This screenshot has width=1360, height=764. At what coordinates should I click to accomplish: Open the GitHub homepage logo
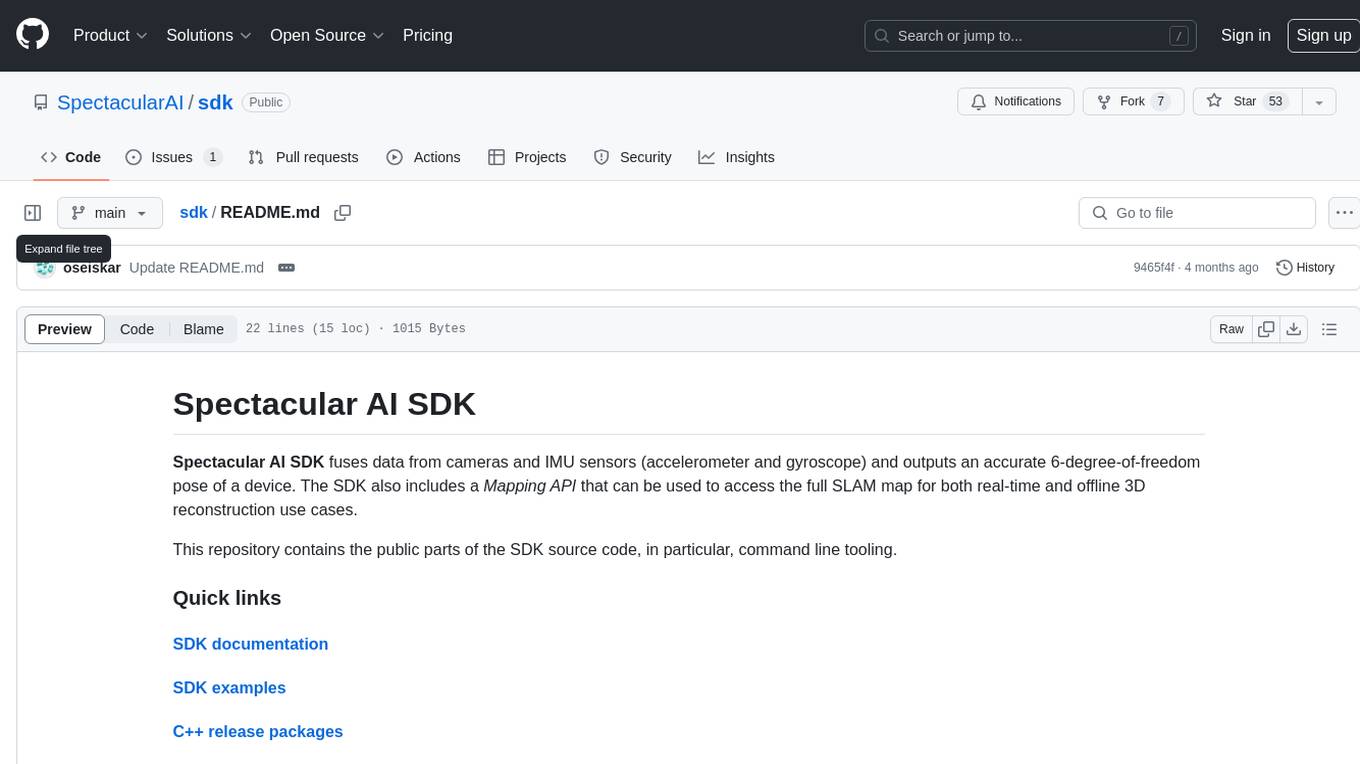[32, 35]
